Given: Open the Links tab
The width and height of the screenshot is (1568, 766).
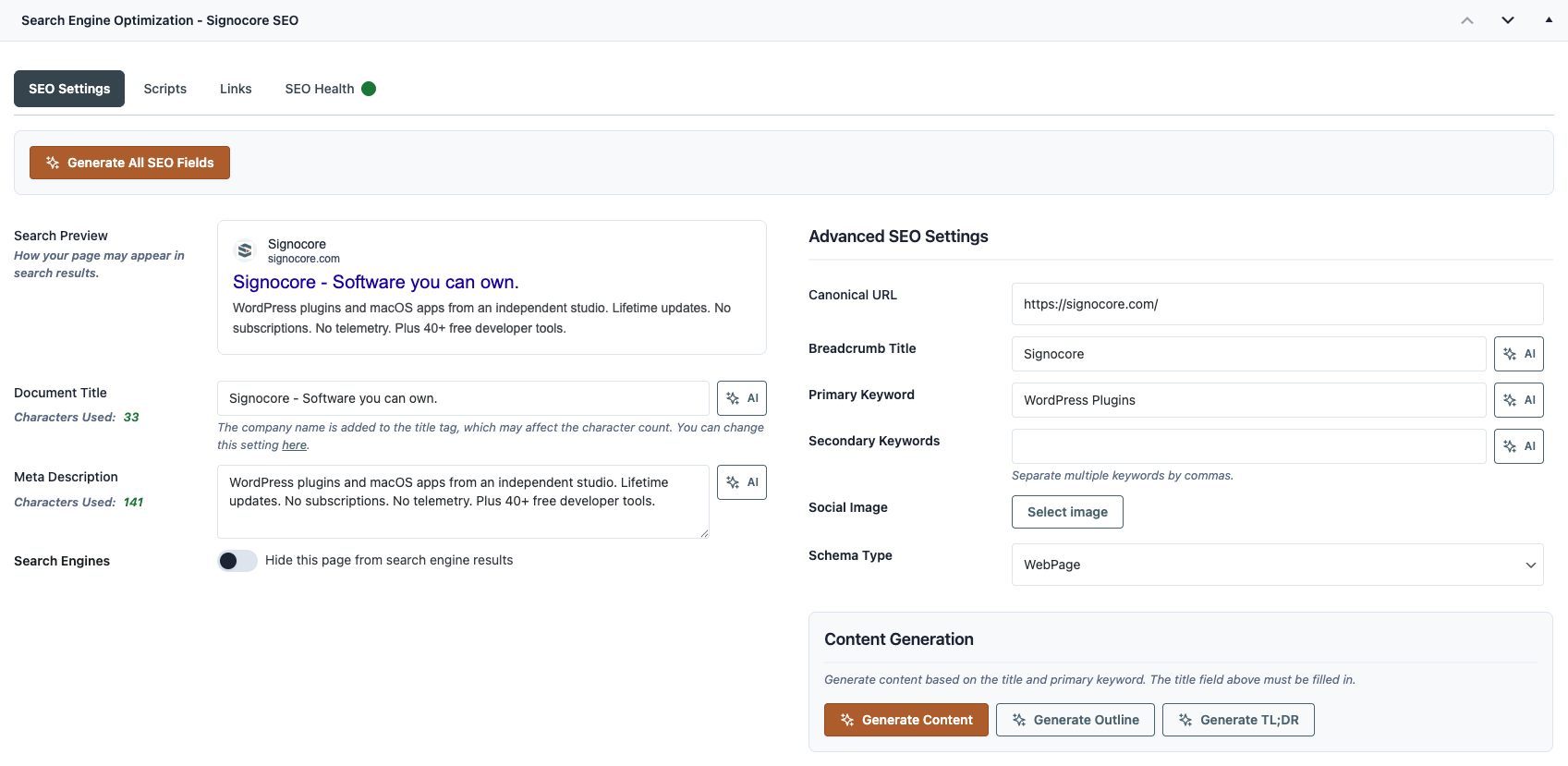Looking at the screenshot, I should pyautogui.click(x=236, y=89).
